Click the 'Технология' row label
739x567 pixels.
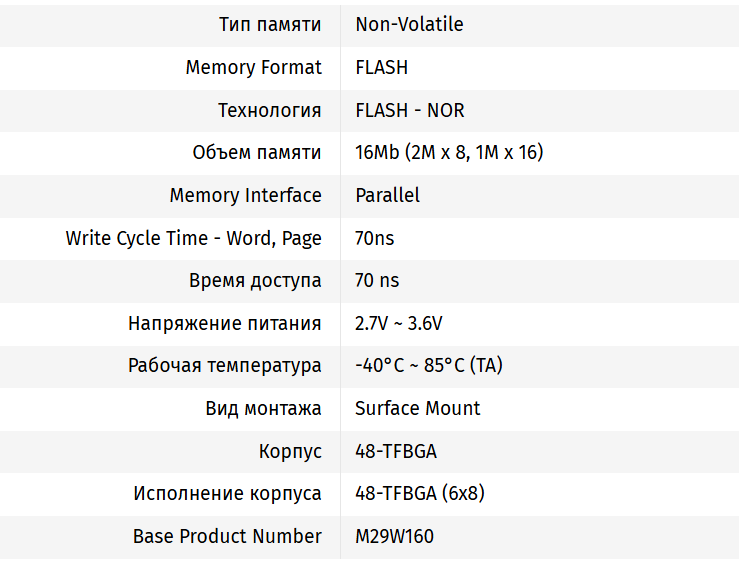[269, 110]
